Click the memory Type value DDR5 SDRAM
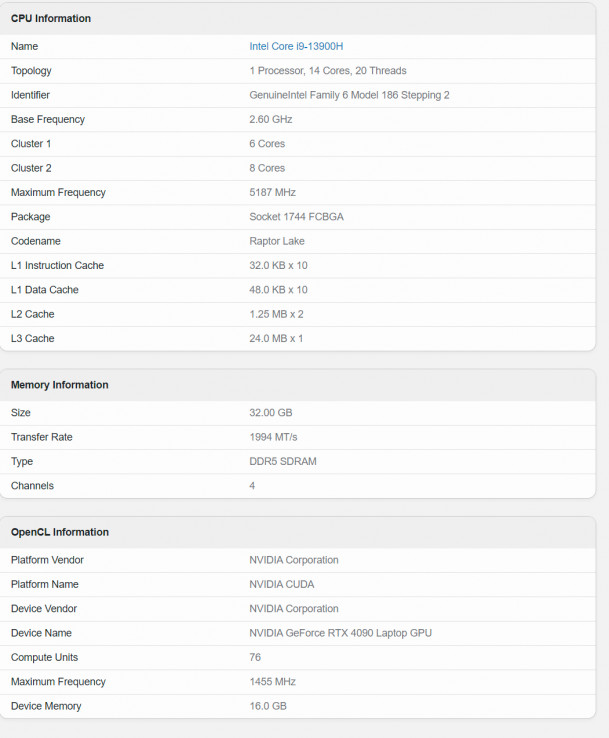609x738 pixels. click(x=283, y=461)
